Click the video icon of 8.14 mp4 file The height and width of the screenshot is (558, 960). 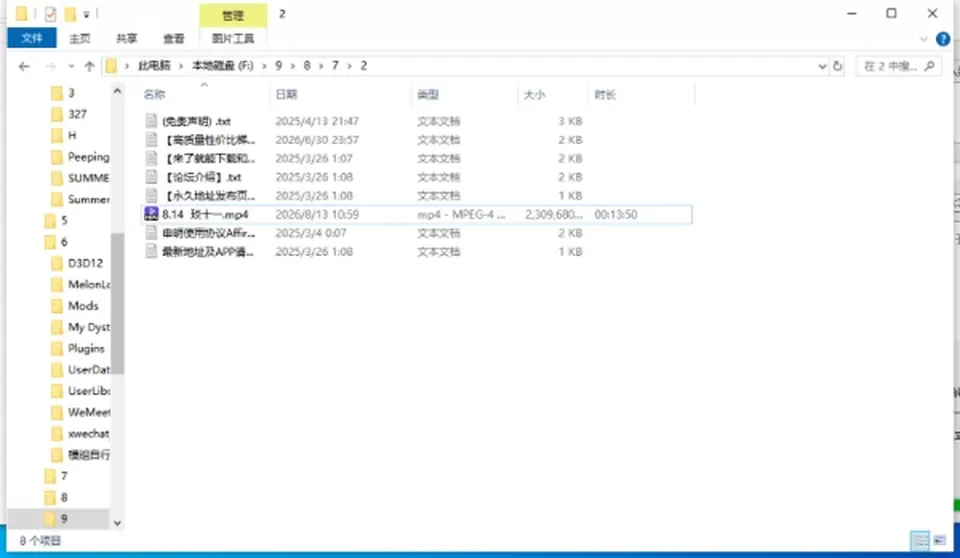pos(151,214)
